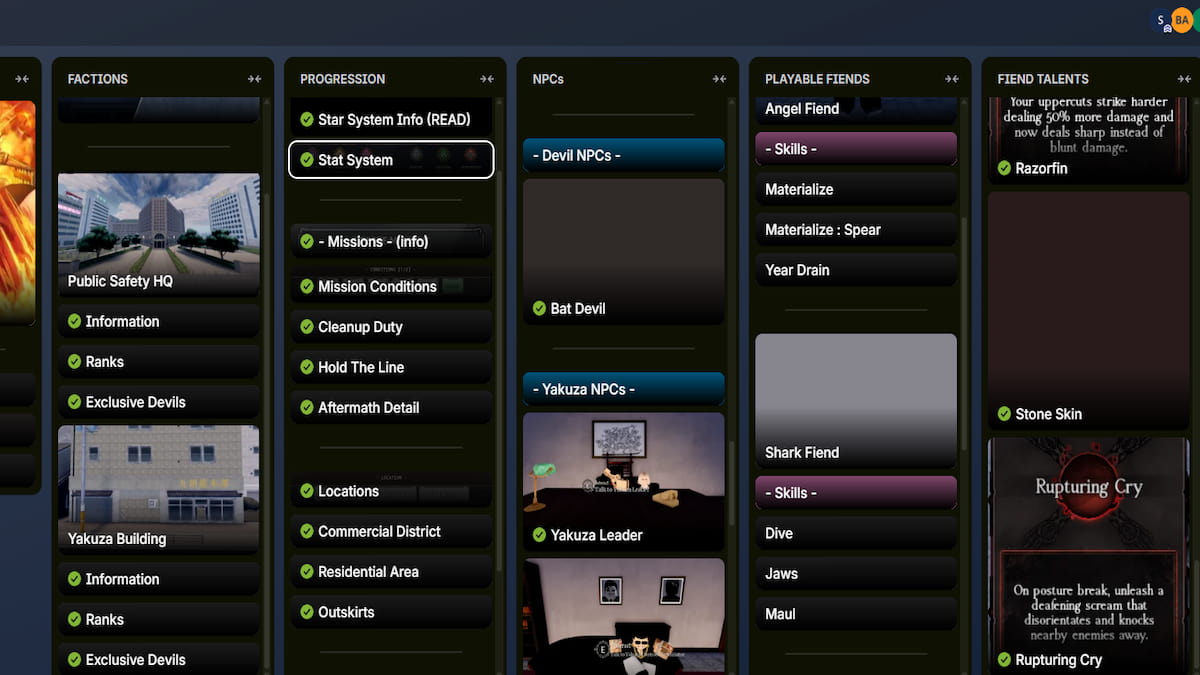Collapse the PLAYABLE FIENDS list
The image size is (1200, 675).
951,78
